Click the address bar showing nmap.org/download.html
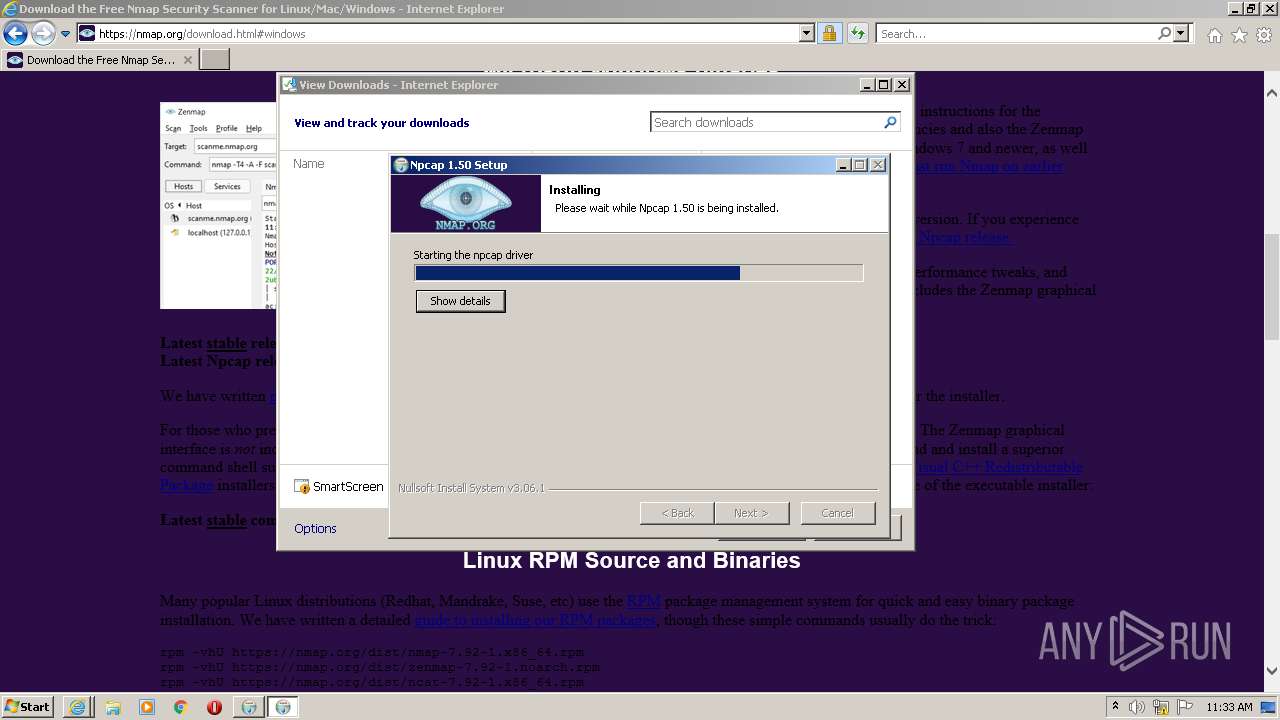Image resolution: width=1280 pixels, height=720 pixels. click(446, 33)
